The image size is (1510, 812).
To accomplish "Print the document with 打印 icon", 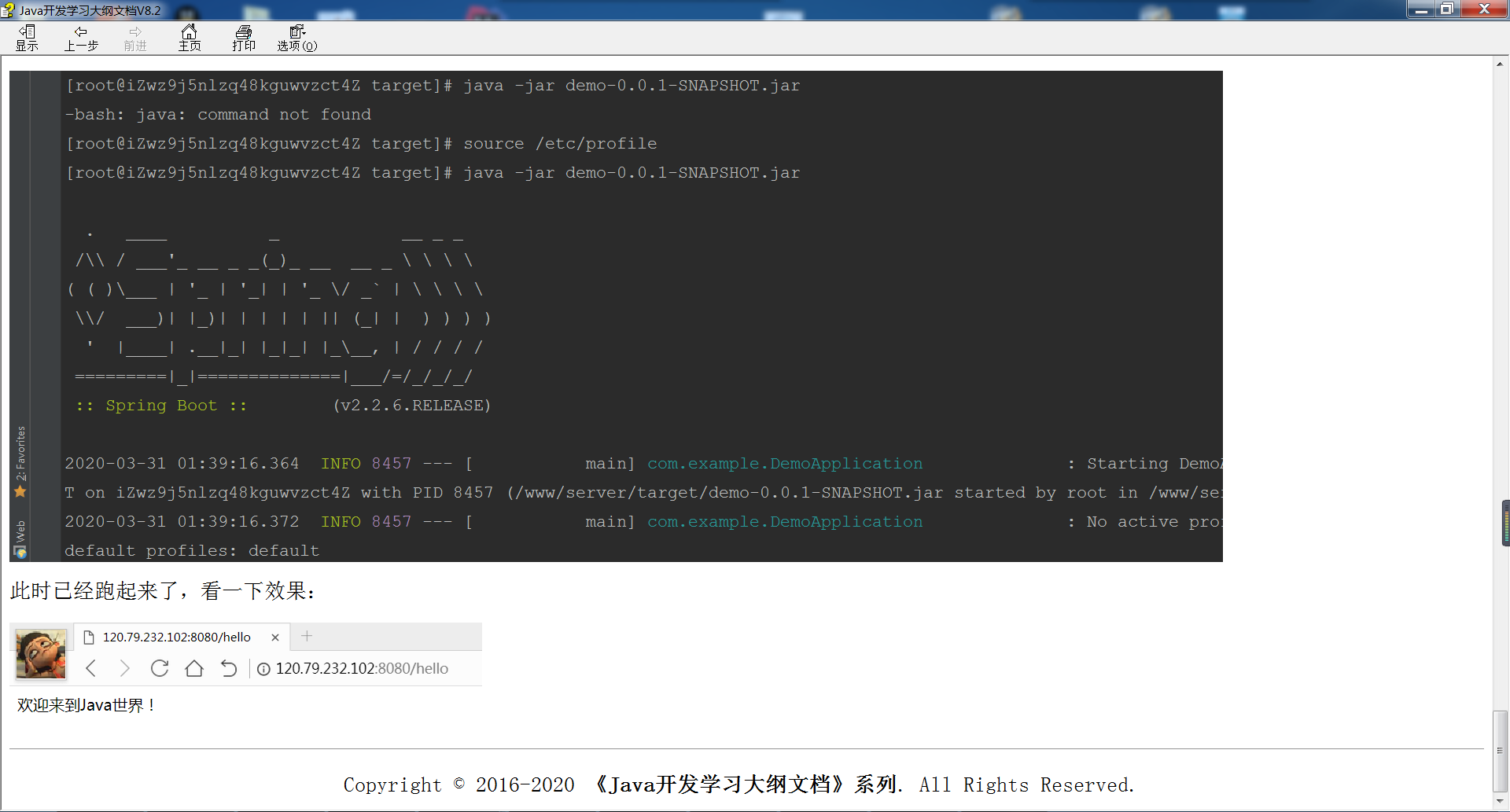I will point(244,38).
